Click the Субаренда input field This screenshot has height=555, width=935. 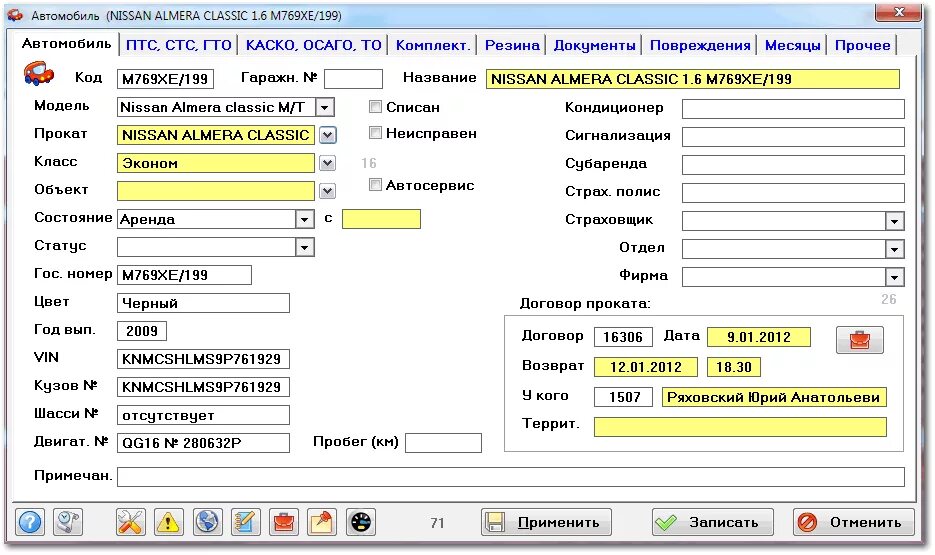[x=794, y=165]
